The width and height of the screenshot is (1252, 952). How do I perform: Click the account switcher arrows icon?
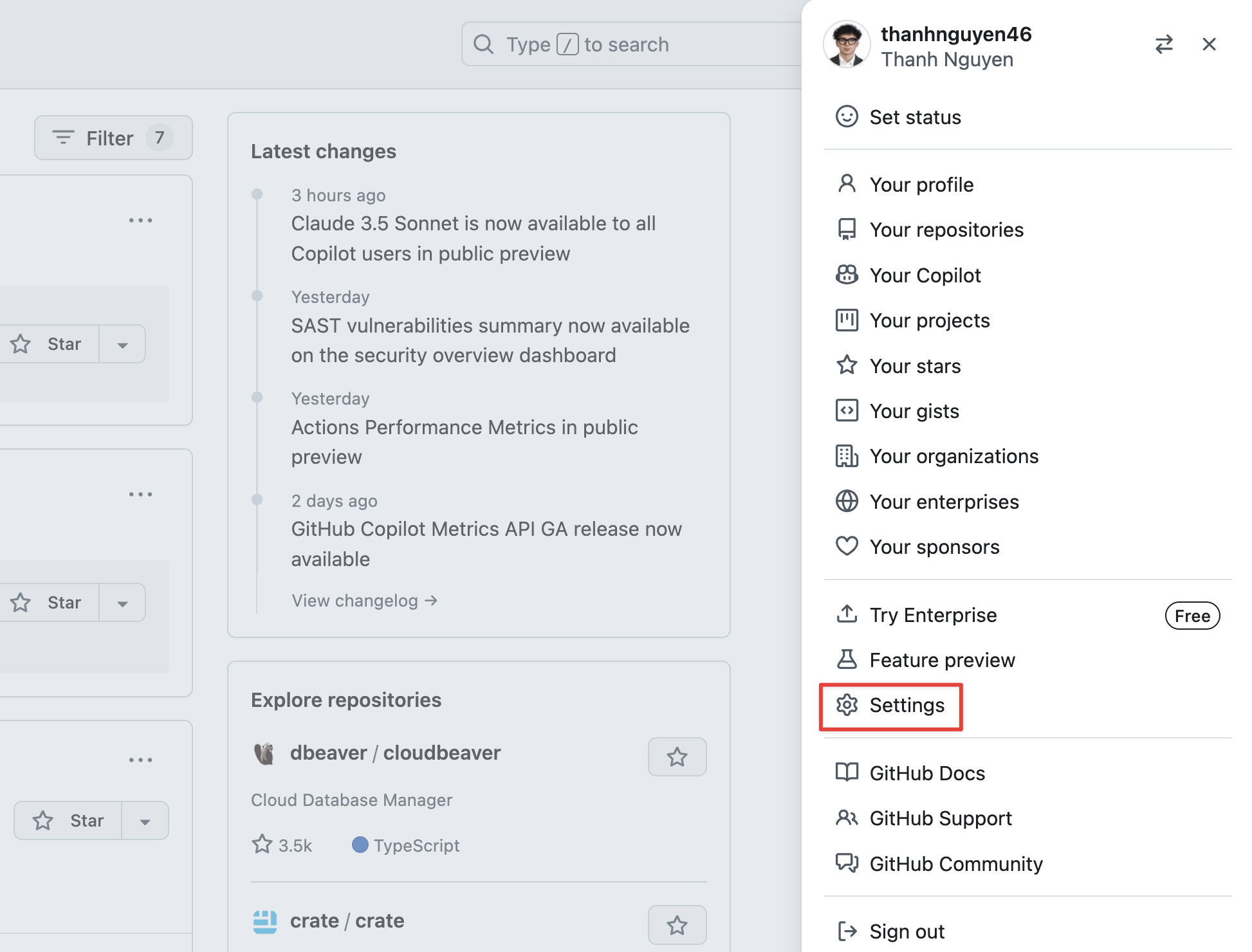tap(1163, 44)
